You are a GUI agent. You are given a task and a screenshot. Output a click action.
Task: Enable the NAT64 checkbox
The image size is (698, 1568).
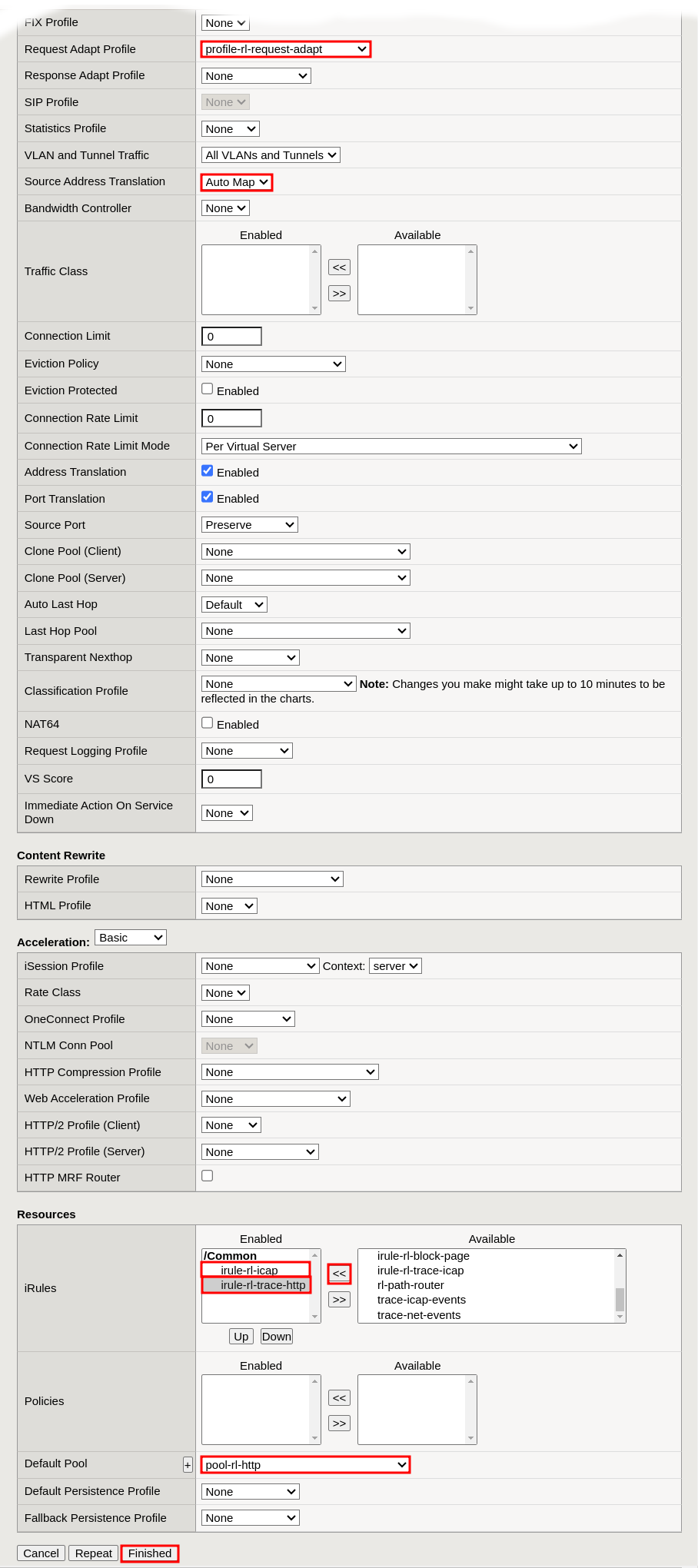click(208, 723)
